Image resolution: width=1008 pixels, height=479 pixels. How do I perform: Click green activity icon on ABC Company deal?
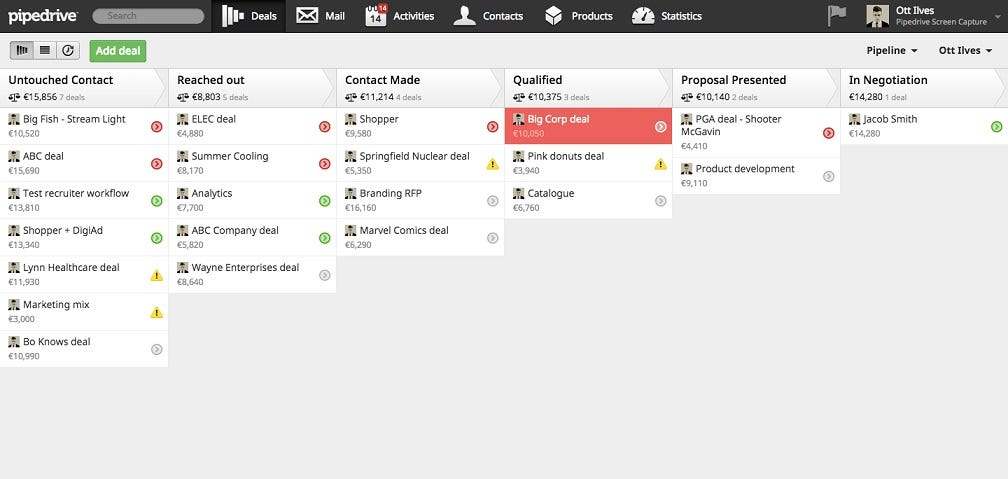click(325, 238)
